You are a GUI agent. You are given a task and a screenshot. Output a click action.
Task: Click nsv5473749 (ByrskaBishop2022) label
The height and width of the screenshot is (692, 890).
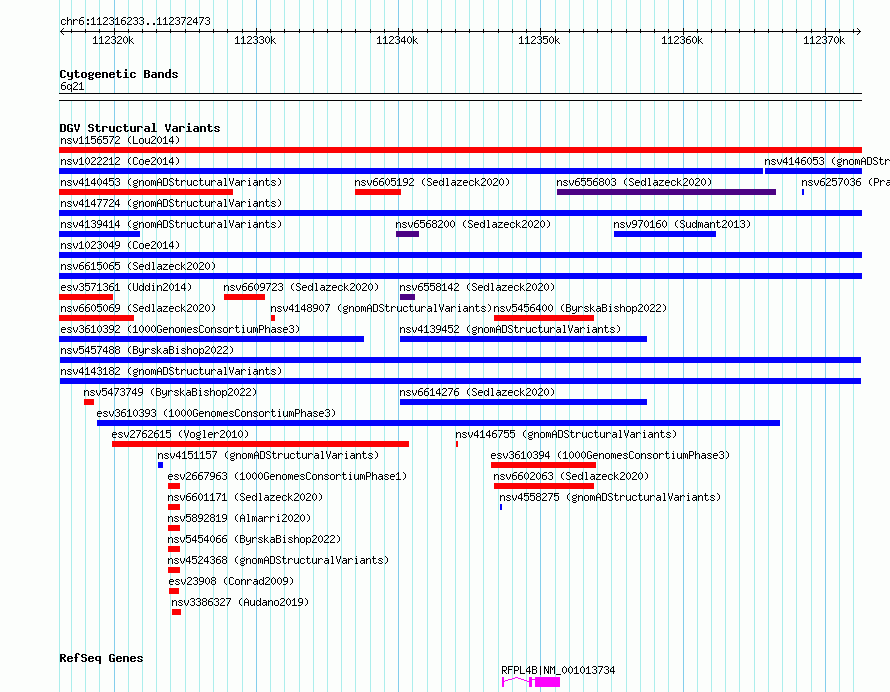(x=170, y=392)
